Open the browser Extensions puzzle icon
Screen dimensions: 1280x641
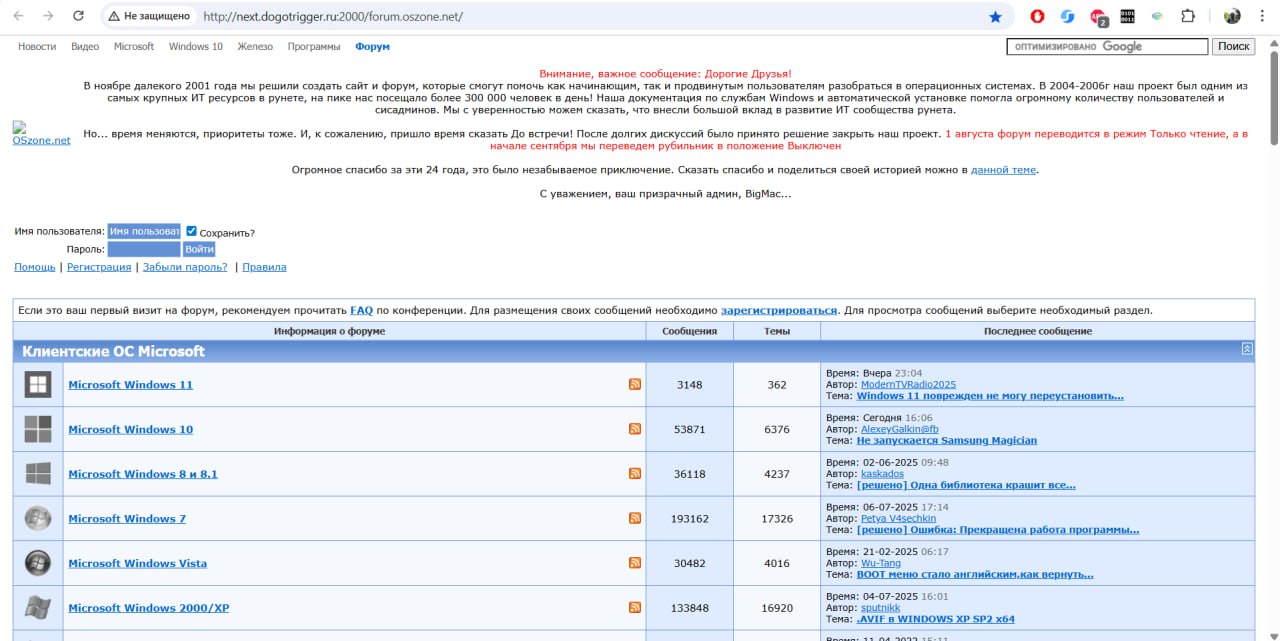pos(1188,16)
